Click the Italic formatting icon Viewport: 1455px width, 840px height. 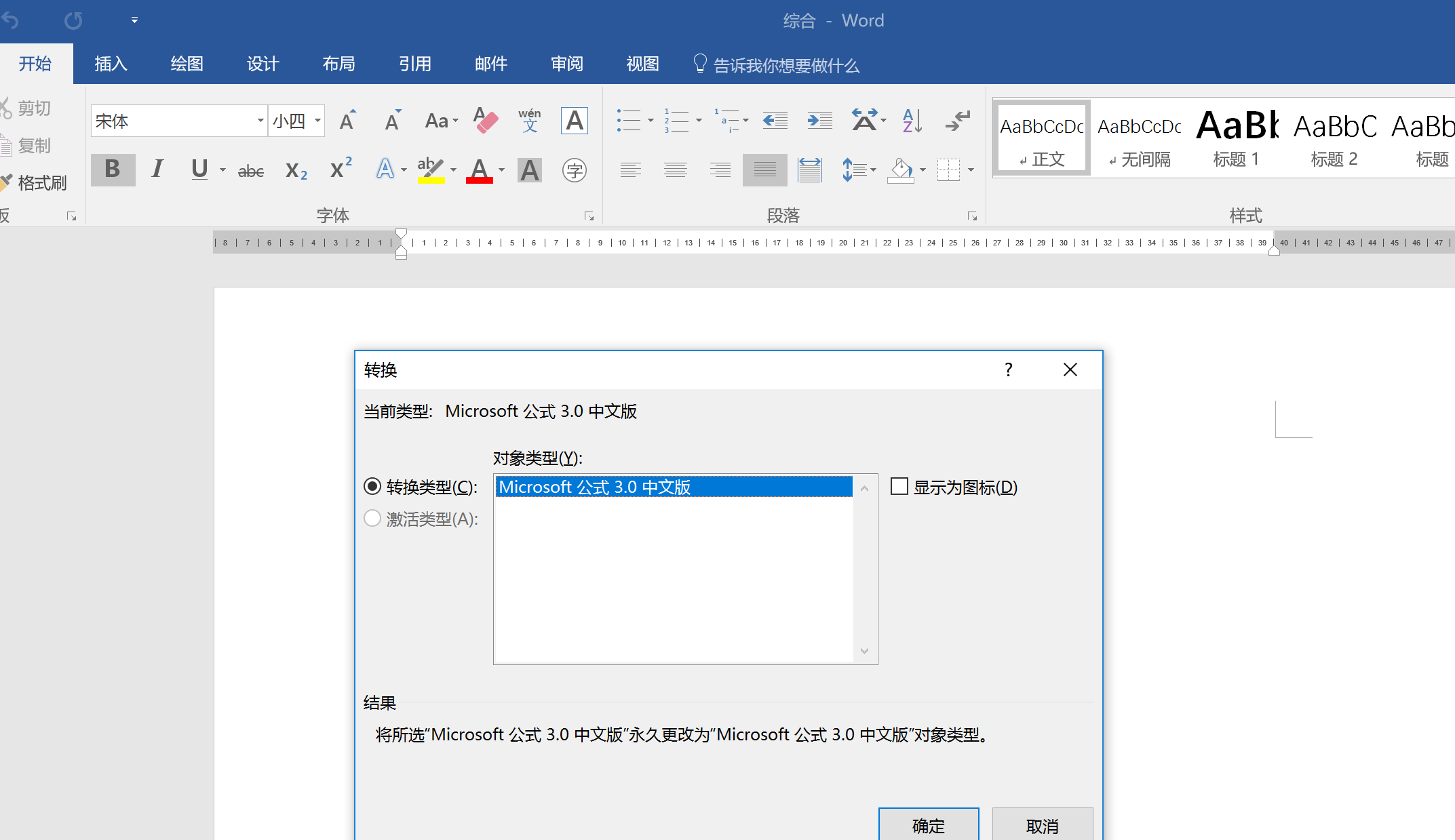coord(157,169)
